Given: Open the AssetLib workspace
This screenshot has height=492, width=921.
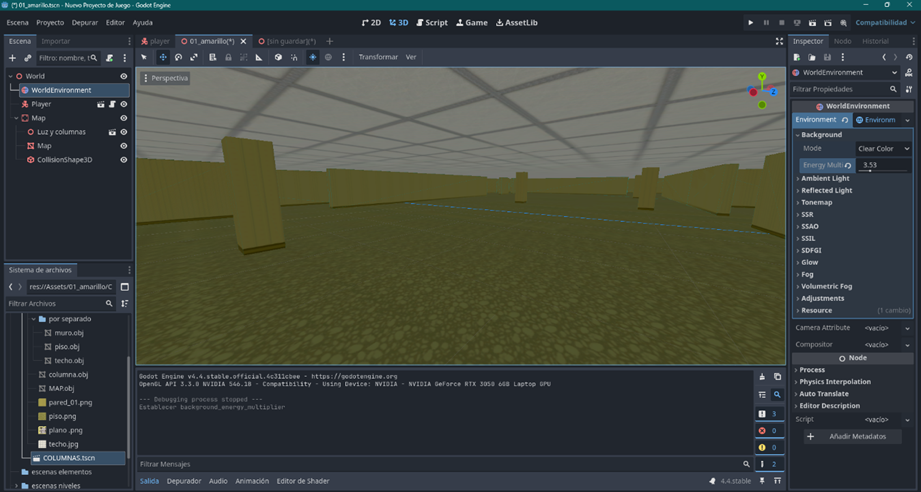Looking at the screenshot, I should (x=517, y=22).
